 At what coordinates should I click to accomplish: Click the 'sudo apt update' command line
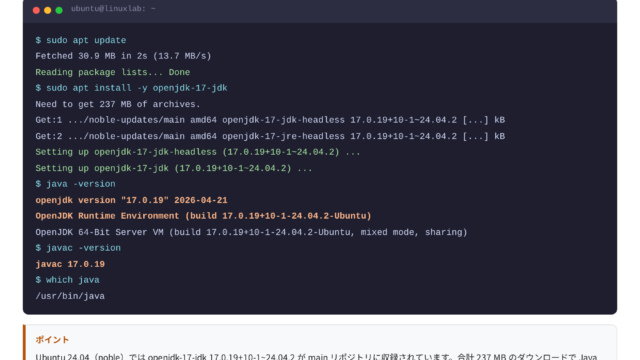[81, 40]
